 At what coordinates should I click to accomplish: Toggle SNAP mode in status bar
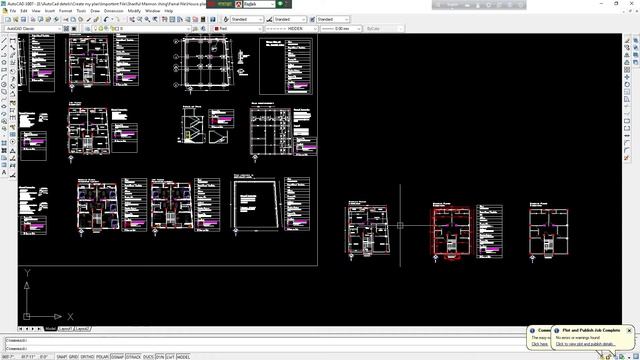(62, 357)
